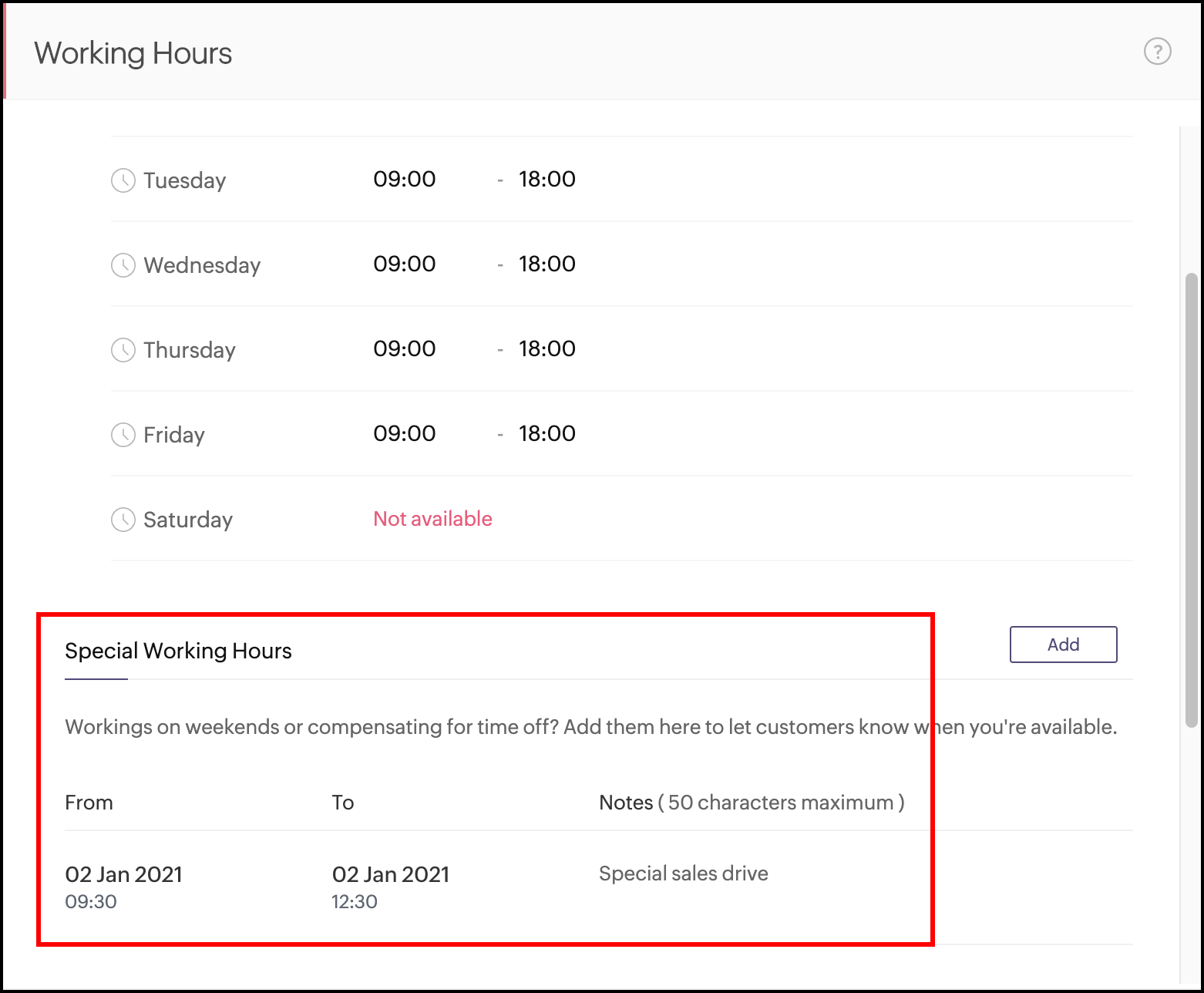Image resolution: width=1204 pixels, height=993 pixels.
Task: Click Friday's 18:00 end time
Action: (547, 433)
